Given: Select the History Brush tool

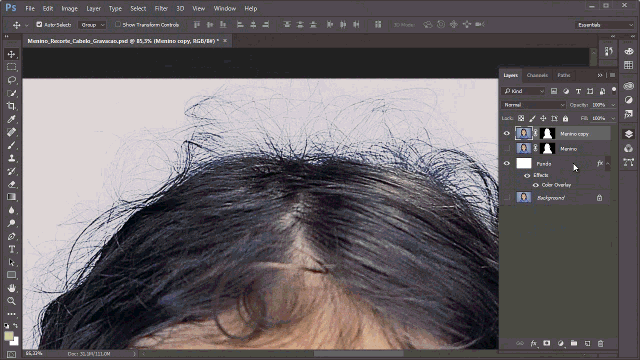Looking at the screenshot, I should pos(11,171).
